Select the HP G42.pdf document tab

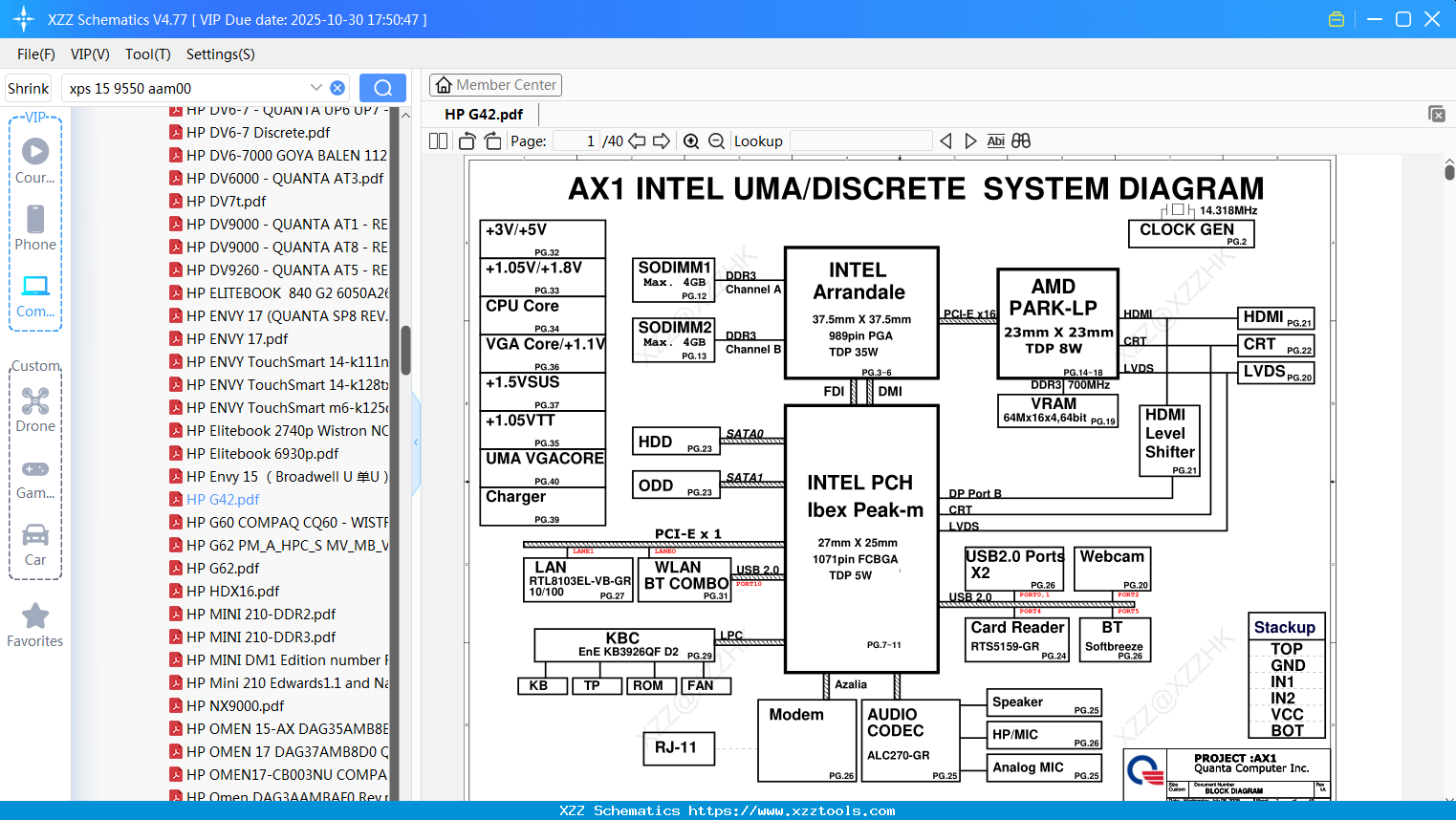(484, 114)
